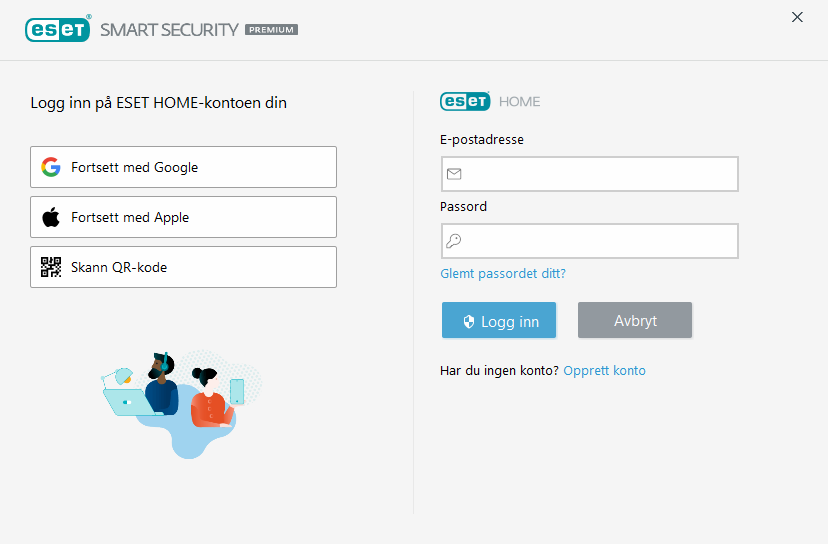This screenshot has height=544, width=828.
Task: Choose Fortsett med Google
Action: click(x=183, y=167)
